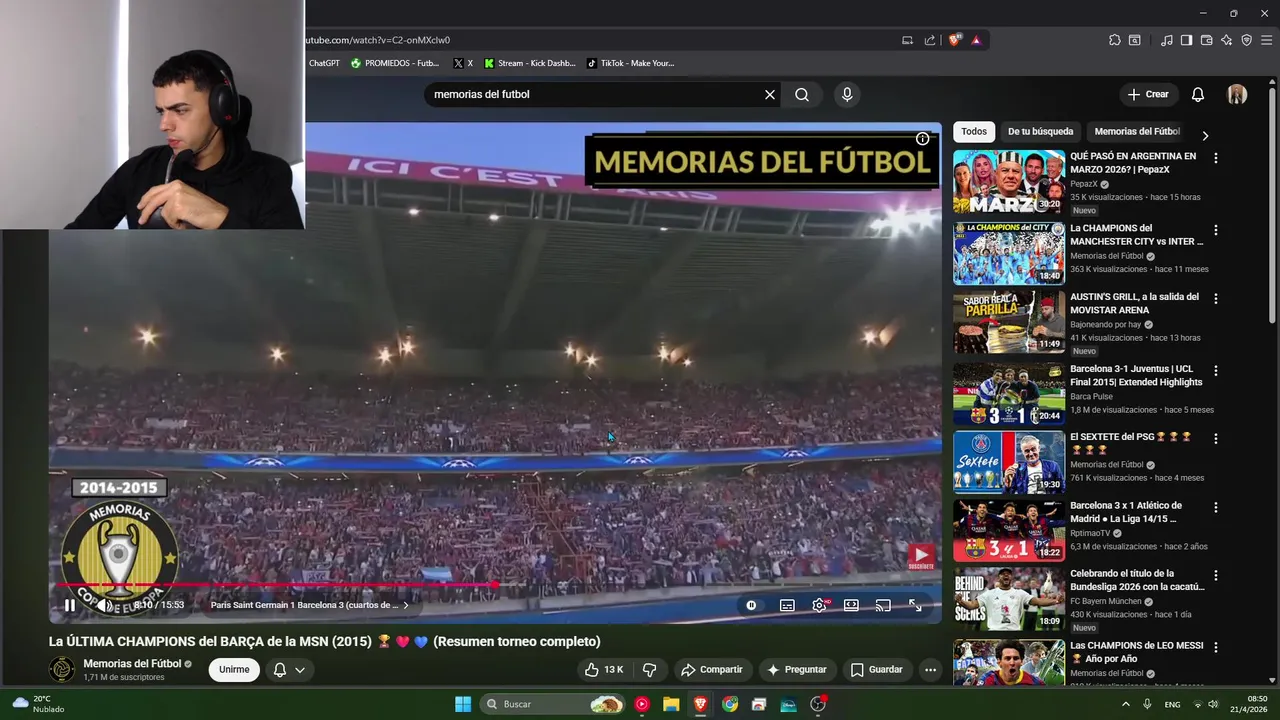Seek using the red video progress bar
Viewport: 1280px width, 720px height.
click(x=495, y=585)
